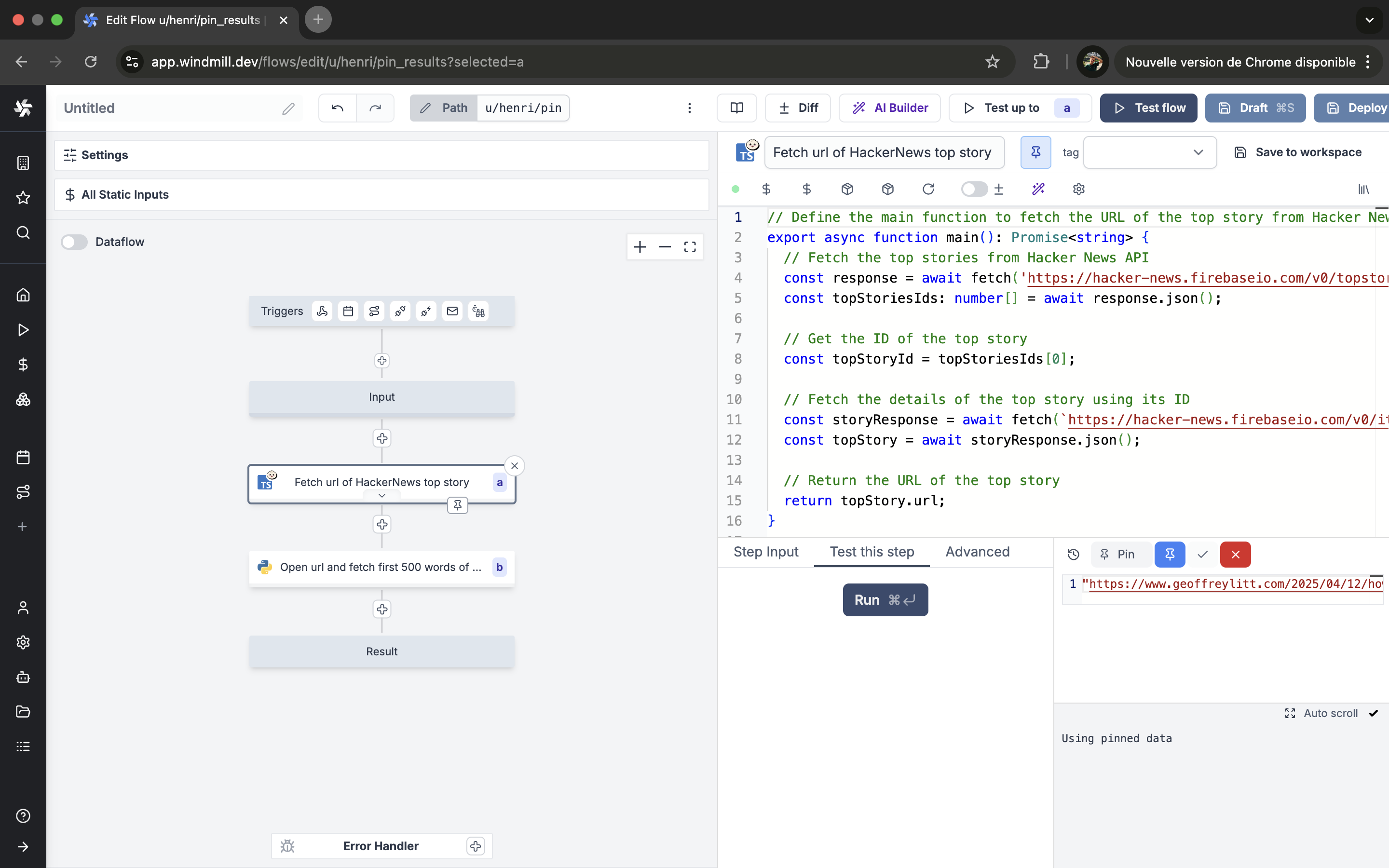Open the documentation book icon
Image resolution: width=1389 pixels, height=868 pixels.
click(736, 108)
